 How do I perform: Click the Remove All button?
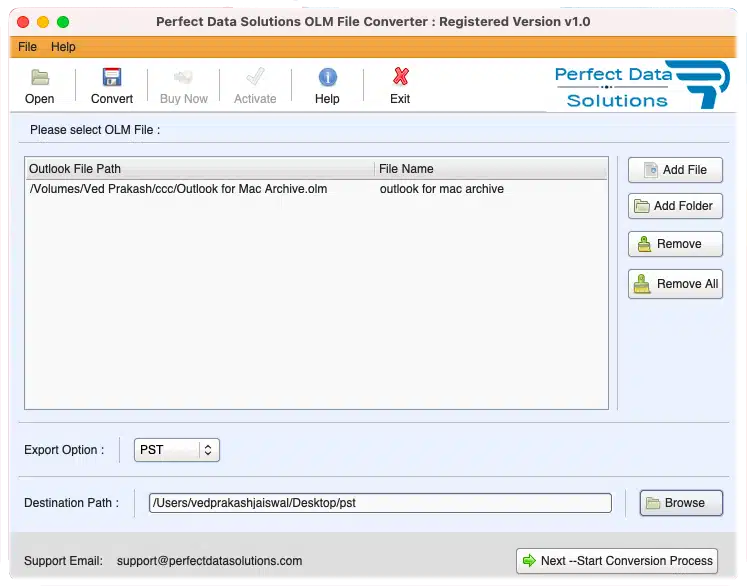coord(675,284)
